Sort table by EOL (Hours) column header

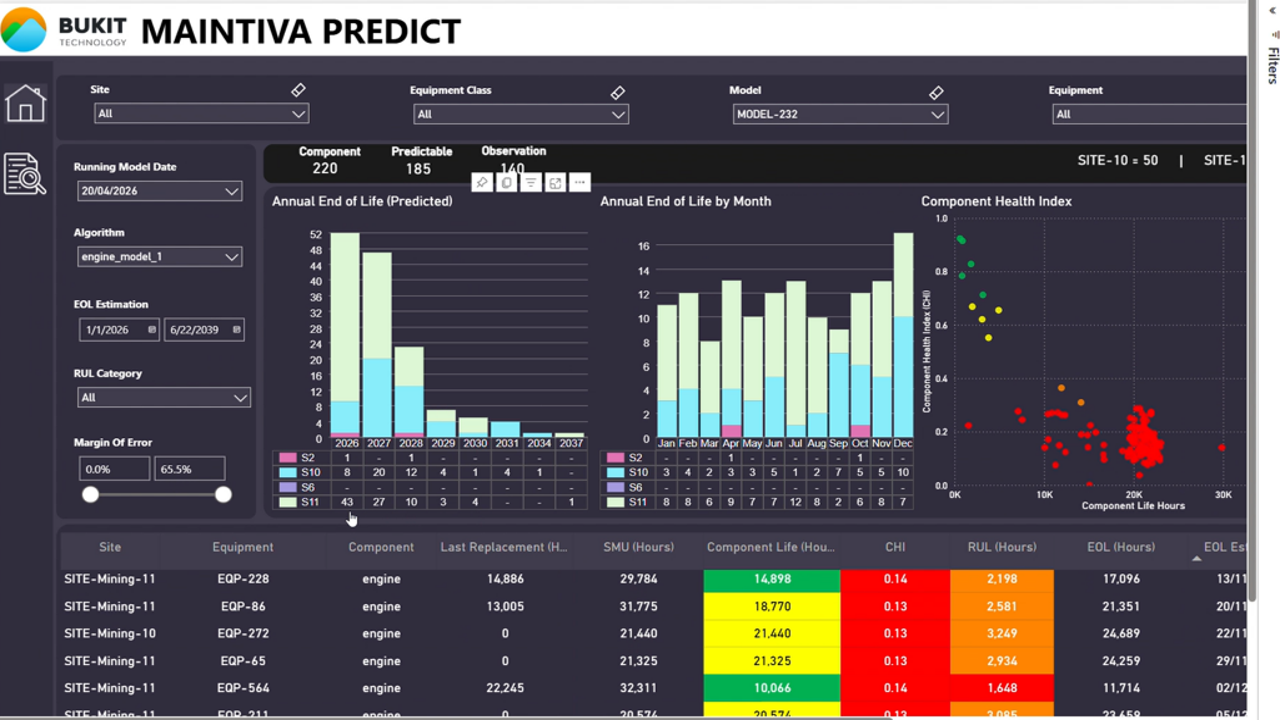(1121, 547)
